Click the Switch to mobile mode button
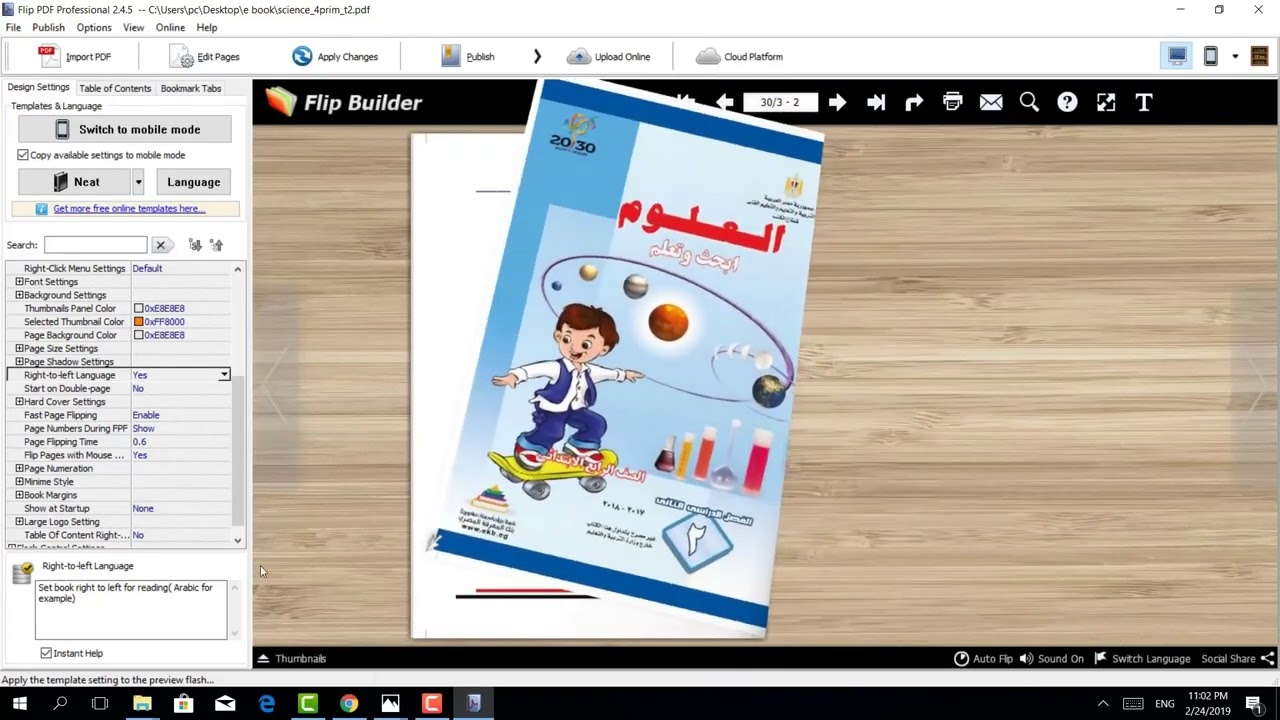This screenshot has height=720, width=1280. [125, 129]
